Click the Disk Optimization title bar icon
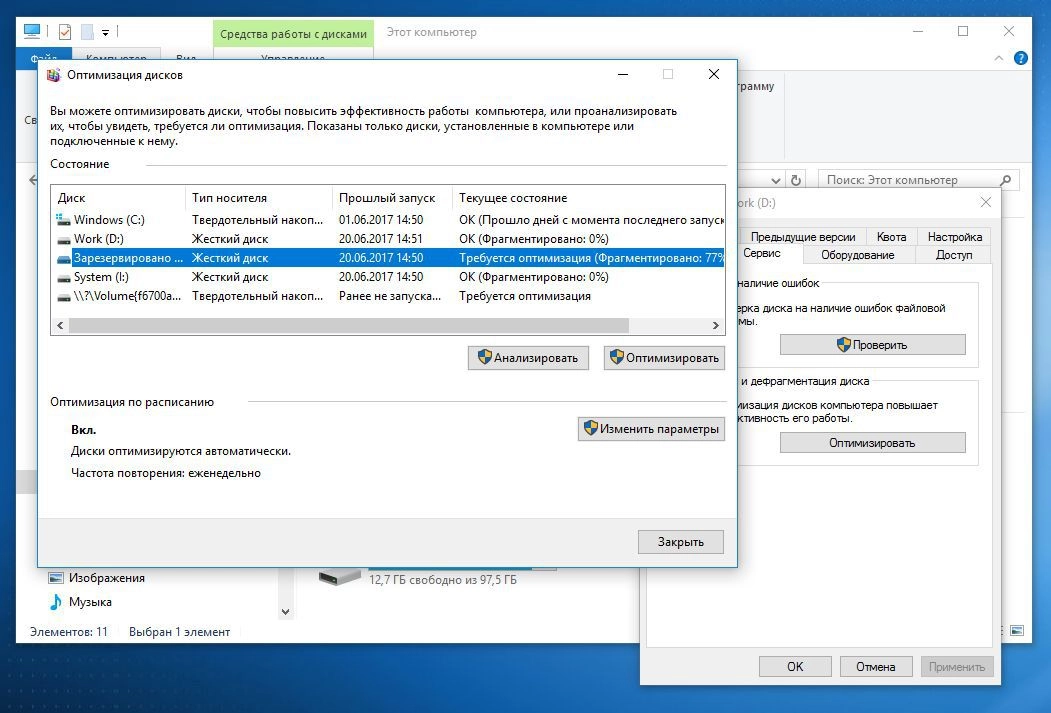The width and height of the screenshot is (1051, 713). point(54,75)
